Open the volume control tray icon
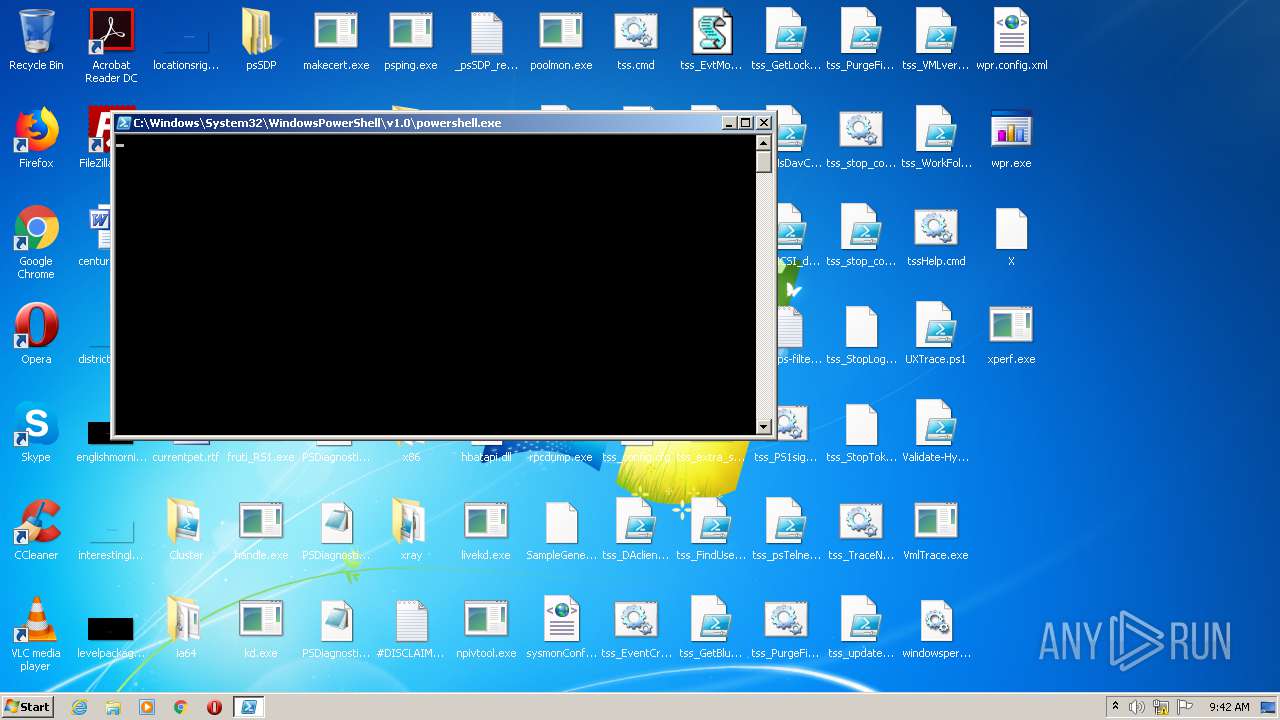This screenshot has height=720, width=1280. [x=1137, y=707]
